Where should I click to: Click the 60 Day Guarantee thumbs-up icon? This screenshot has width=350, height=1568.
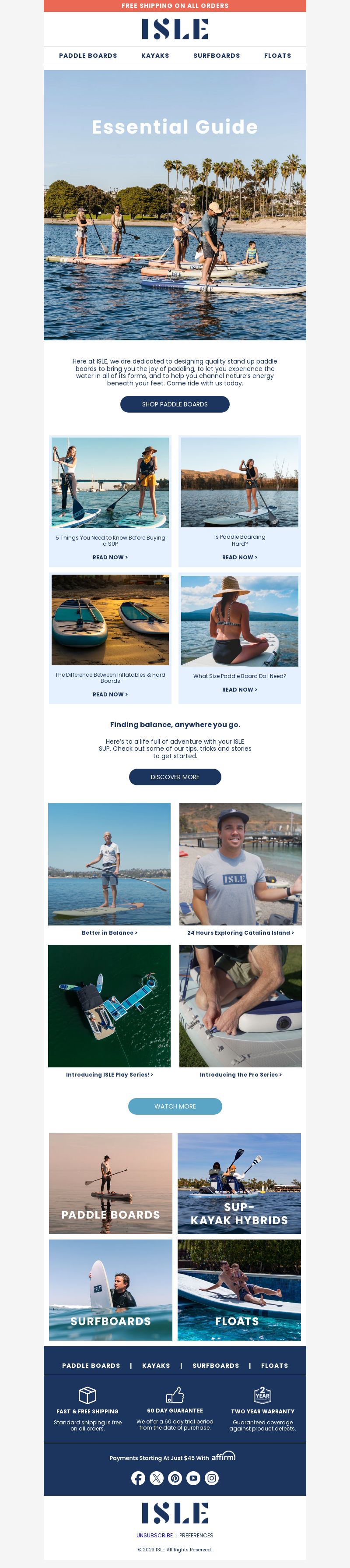click(175, 1395)
